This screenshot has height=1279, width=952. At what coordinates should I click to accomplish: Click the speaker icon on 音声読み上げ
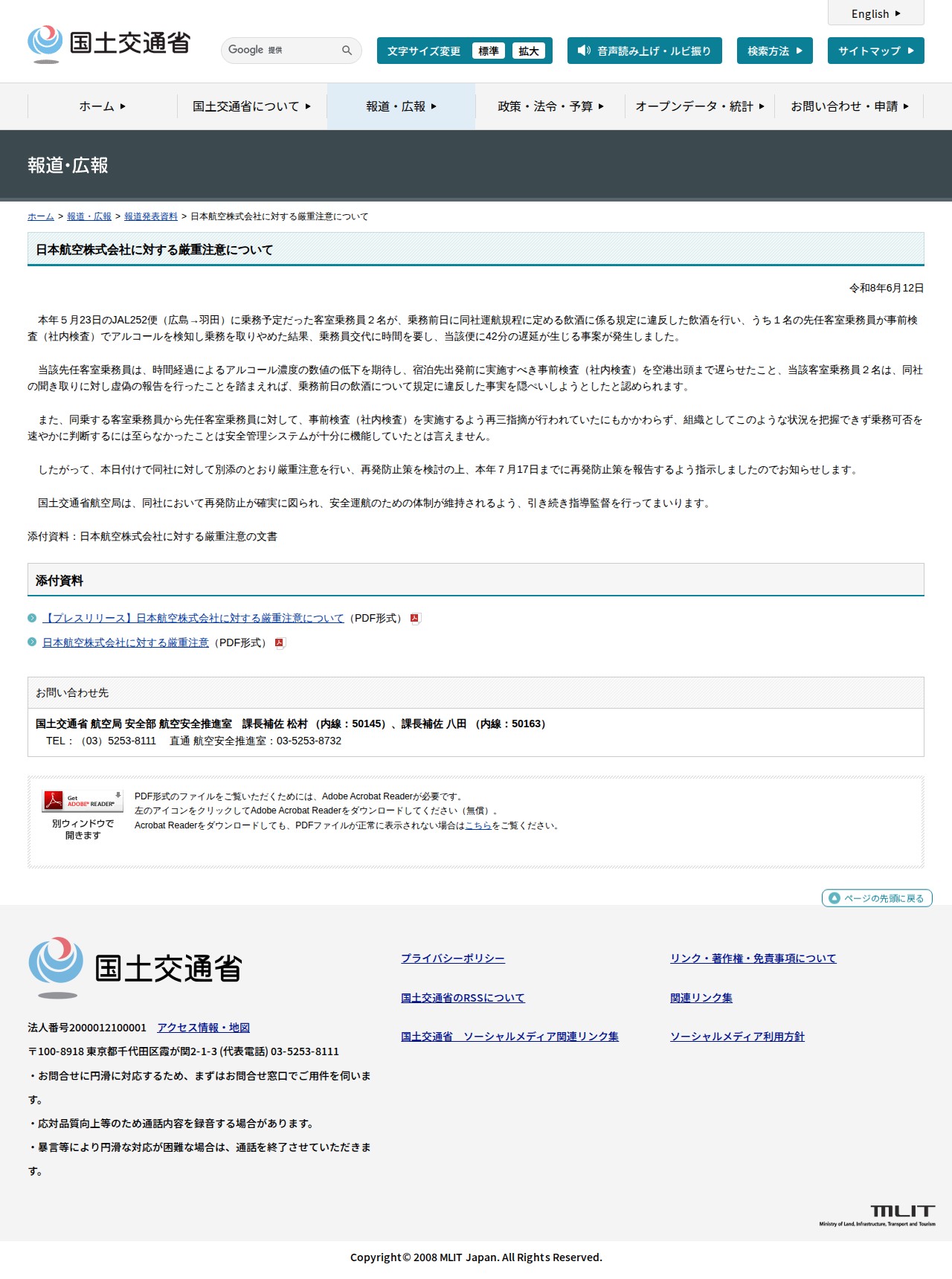click(x=584, y=51)
